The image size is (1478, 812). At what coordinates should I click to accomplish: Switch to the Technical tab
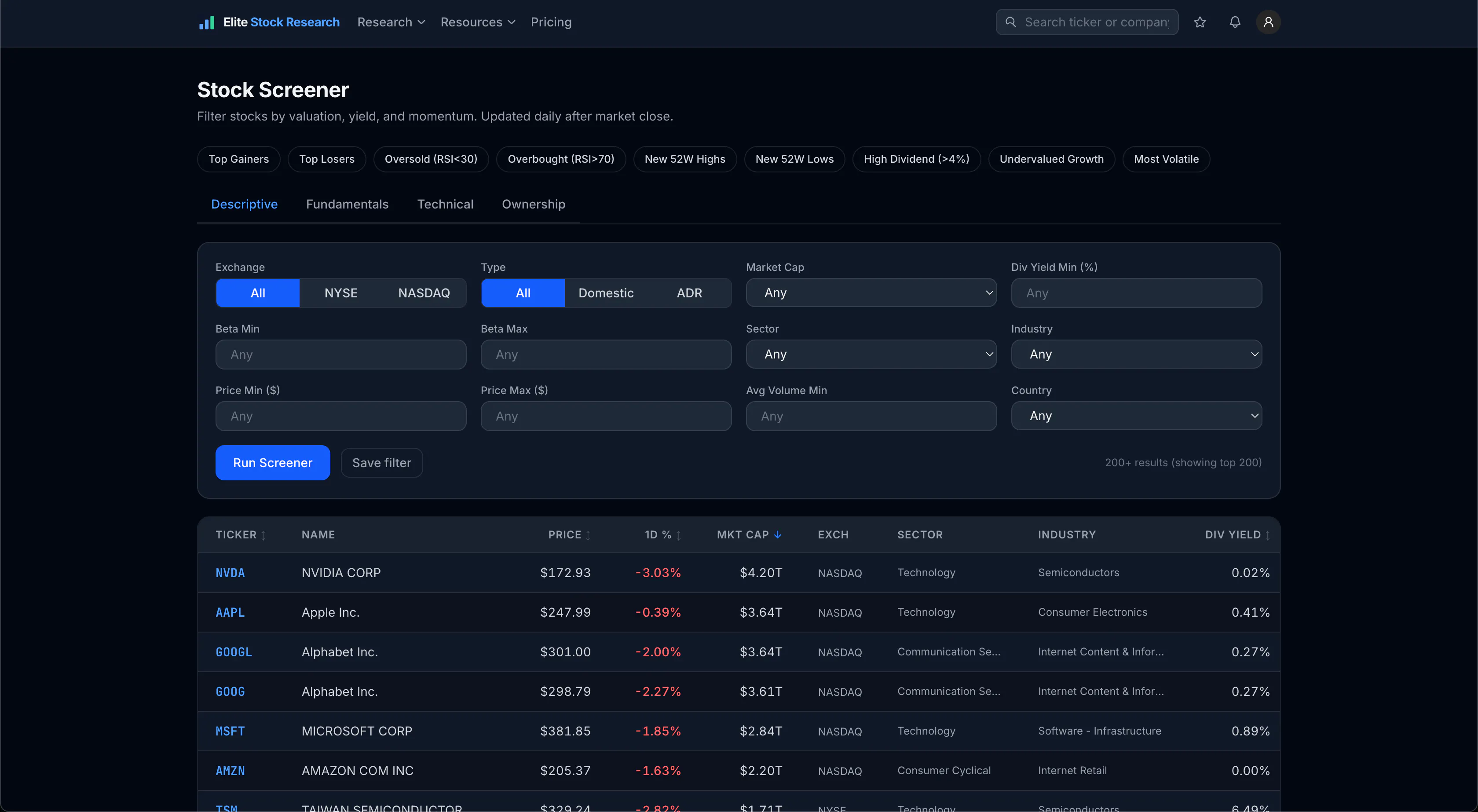pos(445,204)
